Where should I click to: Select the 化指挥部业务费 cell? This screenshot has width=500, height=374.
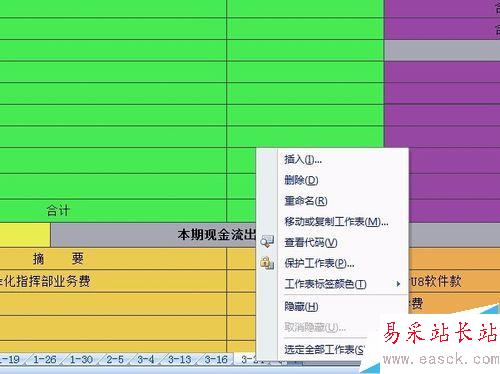tap(113, 281)
